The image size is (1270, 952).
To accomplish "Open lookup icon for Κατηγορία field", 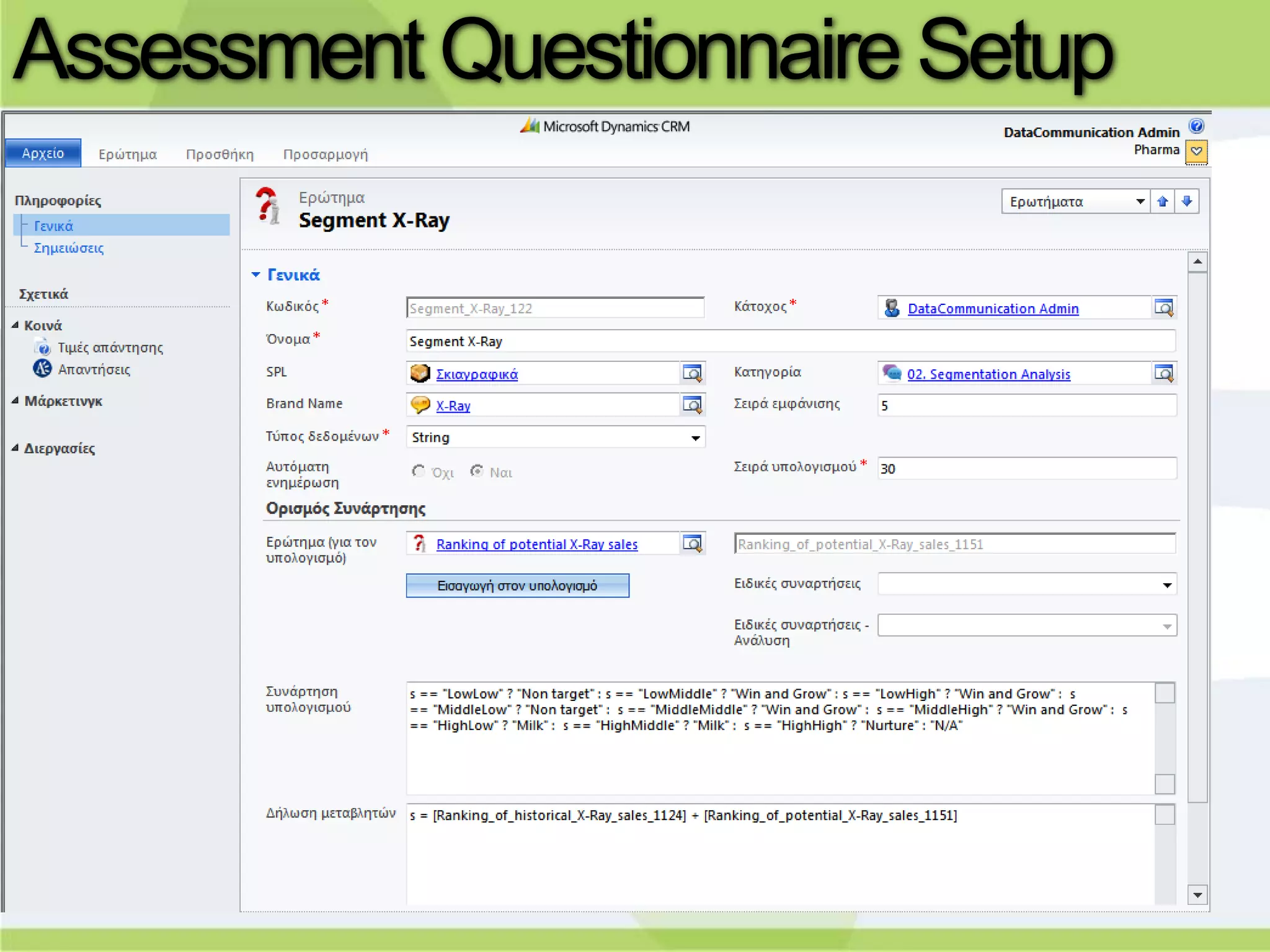I will [x=1164, y=373].
